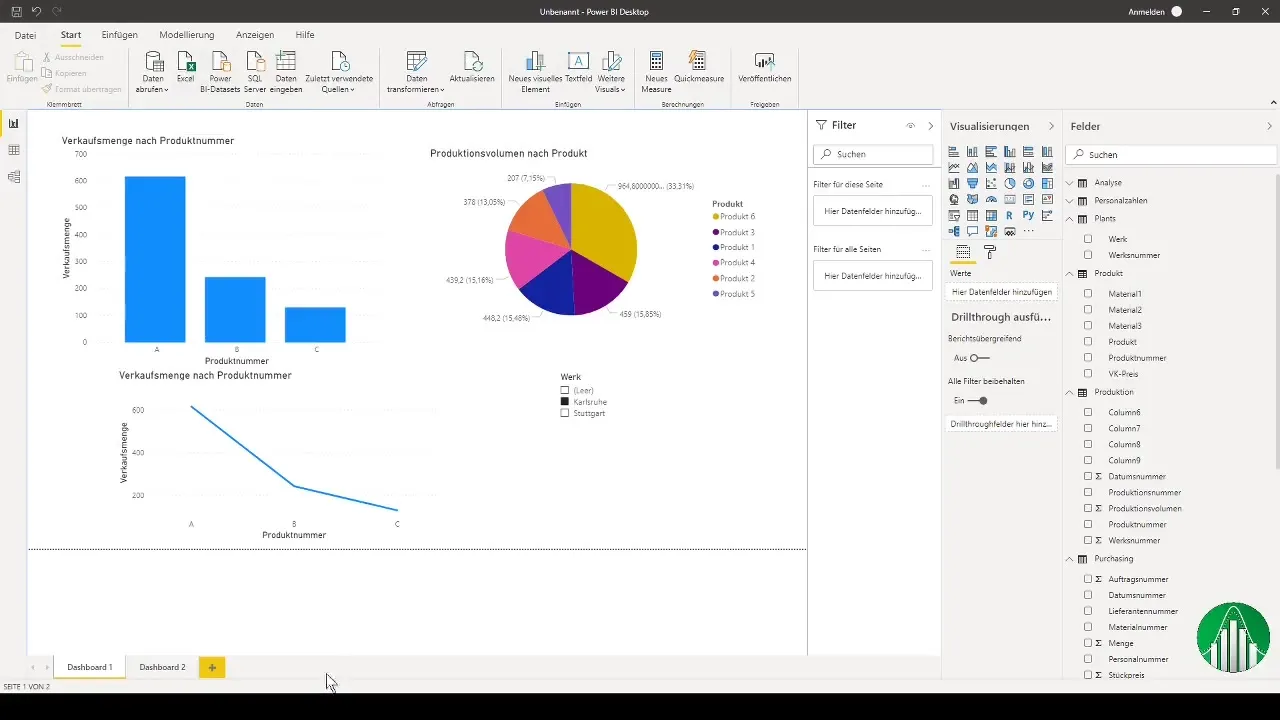Screen dimensions: 1280x720
Task: Select the Python visual icon
Action: point(1028,215)
